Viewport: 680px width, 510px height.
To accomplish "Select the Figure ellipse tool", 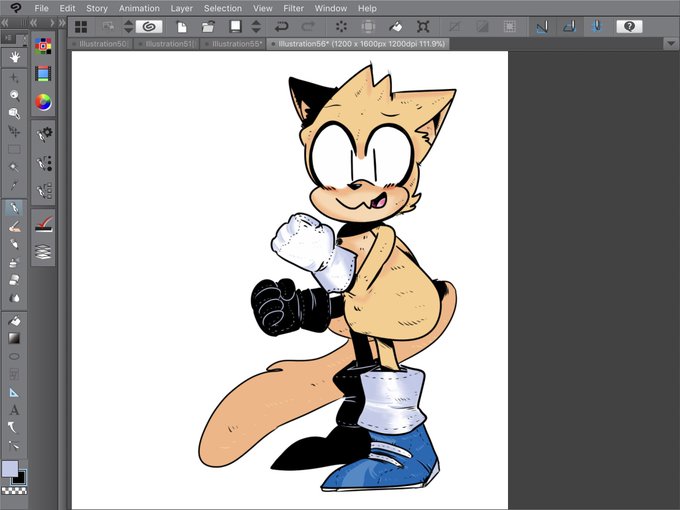I will (x=14, y=356).
